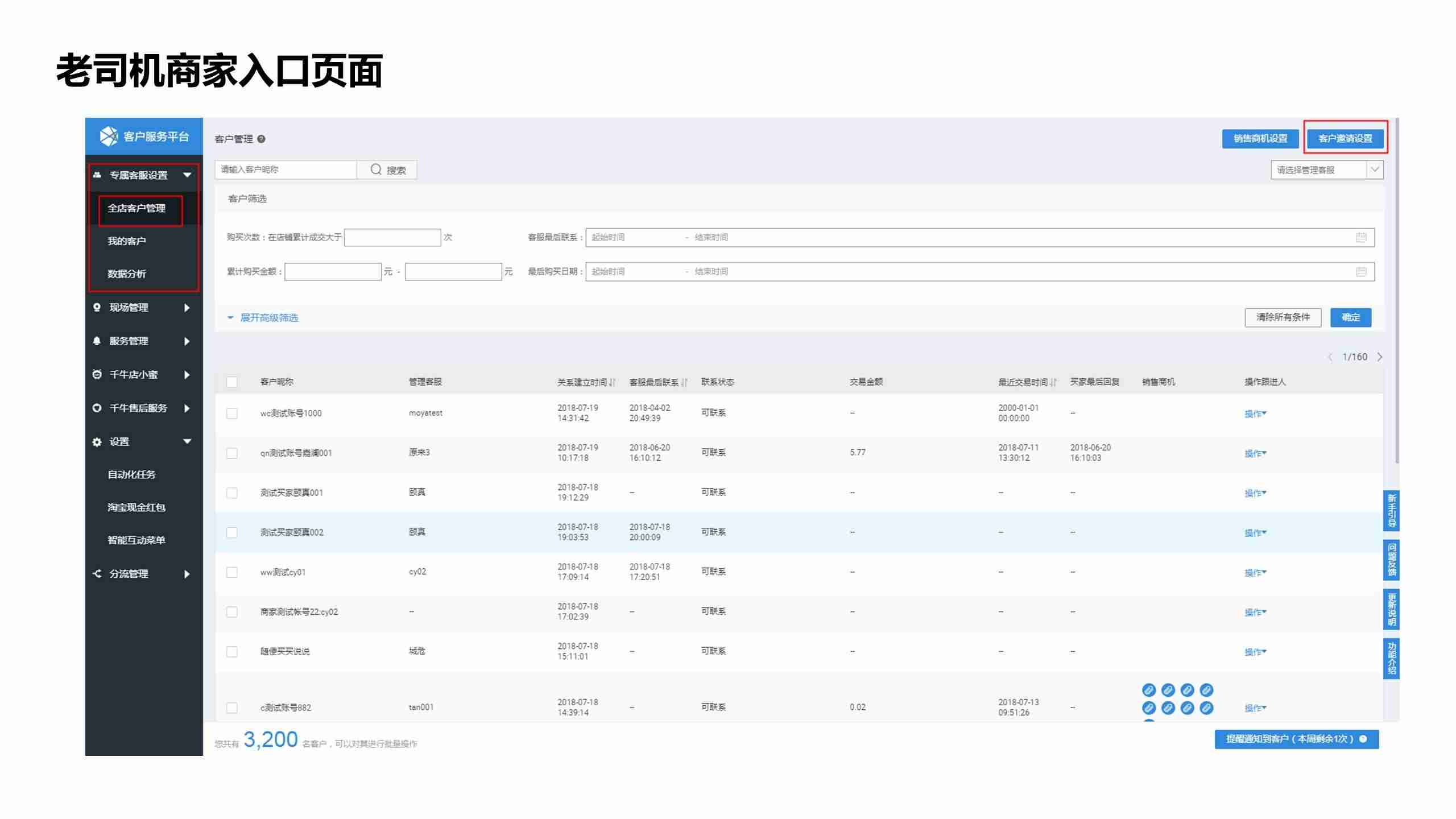1456x819 pixels.
Task: Click 提醒通知到客户 button
Action: click(1297, 739)
